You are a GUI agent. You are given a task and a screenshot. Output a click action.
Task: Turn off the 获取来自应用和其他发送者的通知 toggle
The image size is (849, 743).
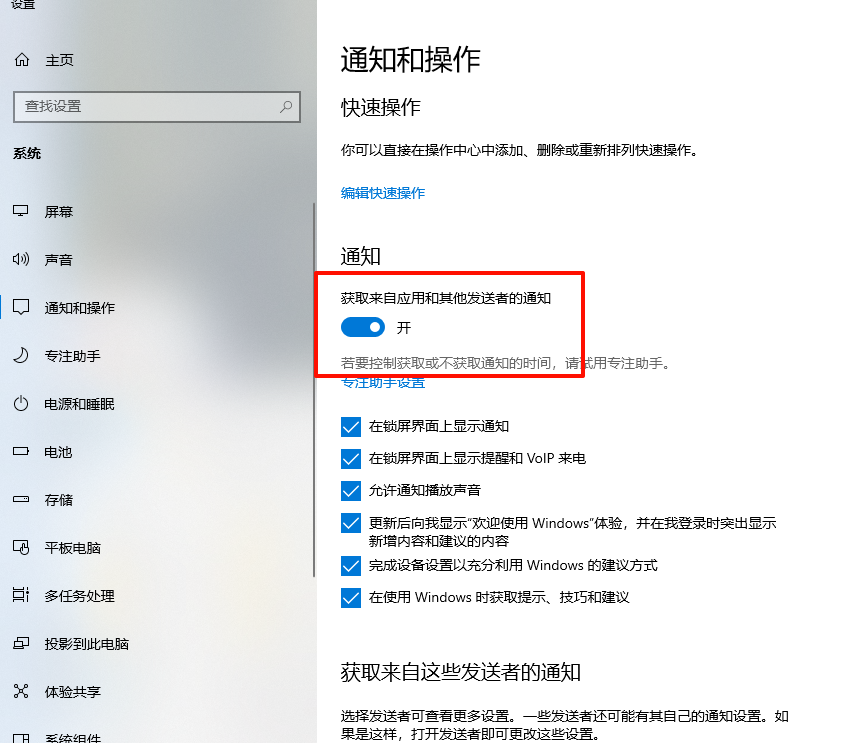click(363, 328)
